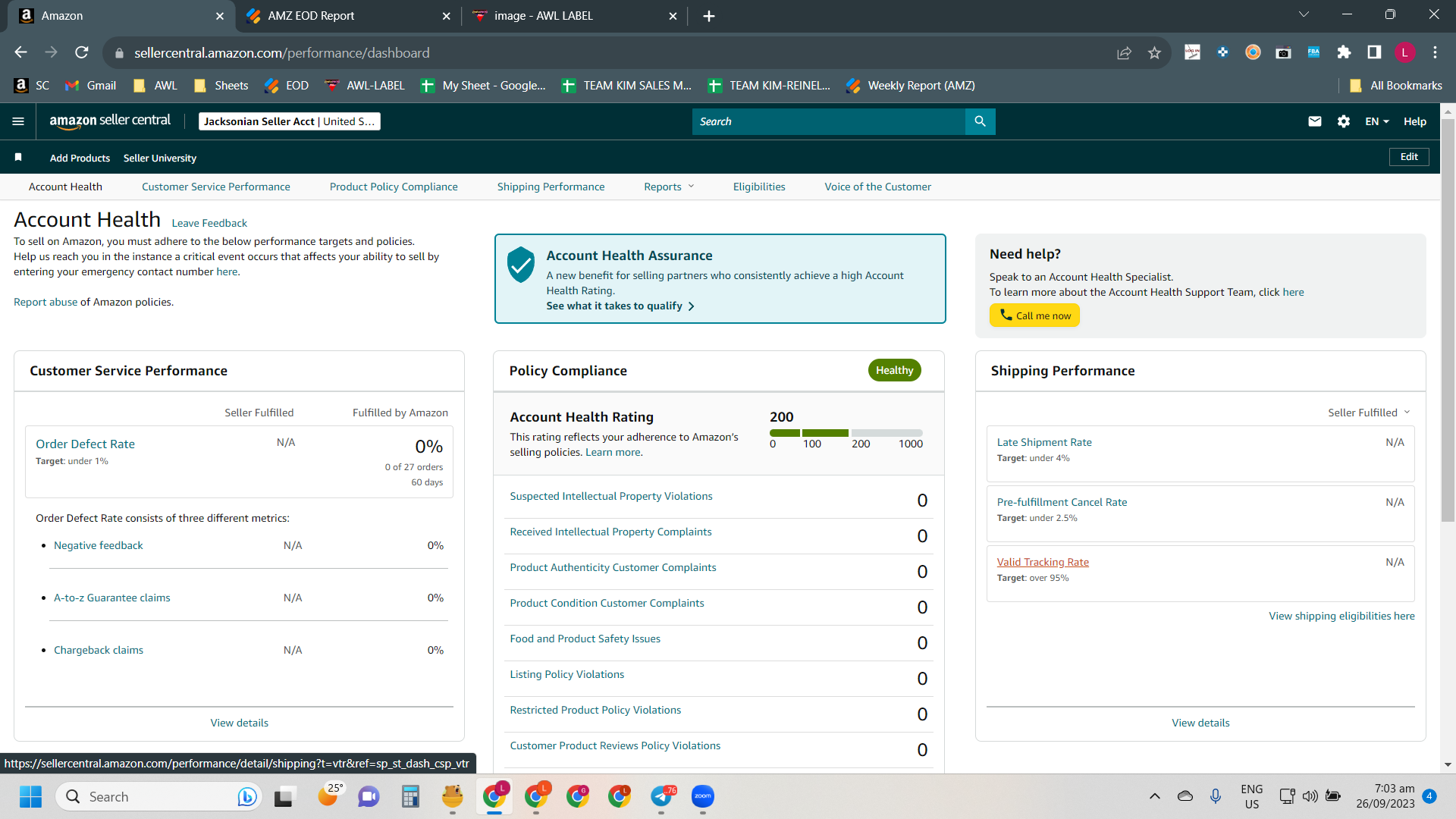The width and height of the screenshot is (1456, 819).
Task: Open the Order Defect Rate link
Action: (x=85, y=444)
